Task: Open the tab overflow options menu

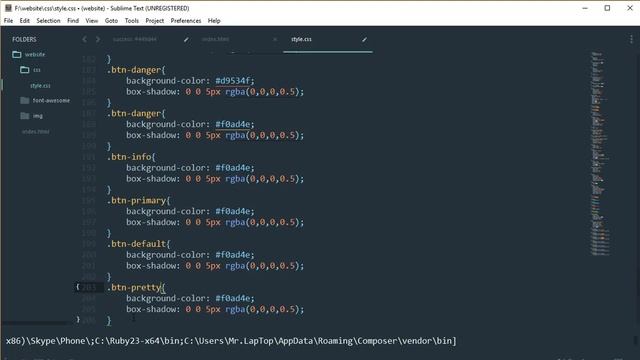Action: click(x=631, y=39)
